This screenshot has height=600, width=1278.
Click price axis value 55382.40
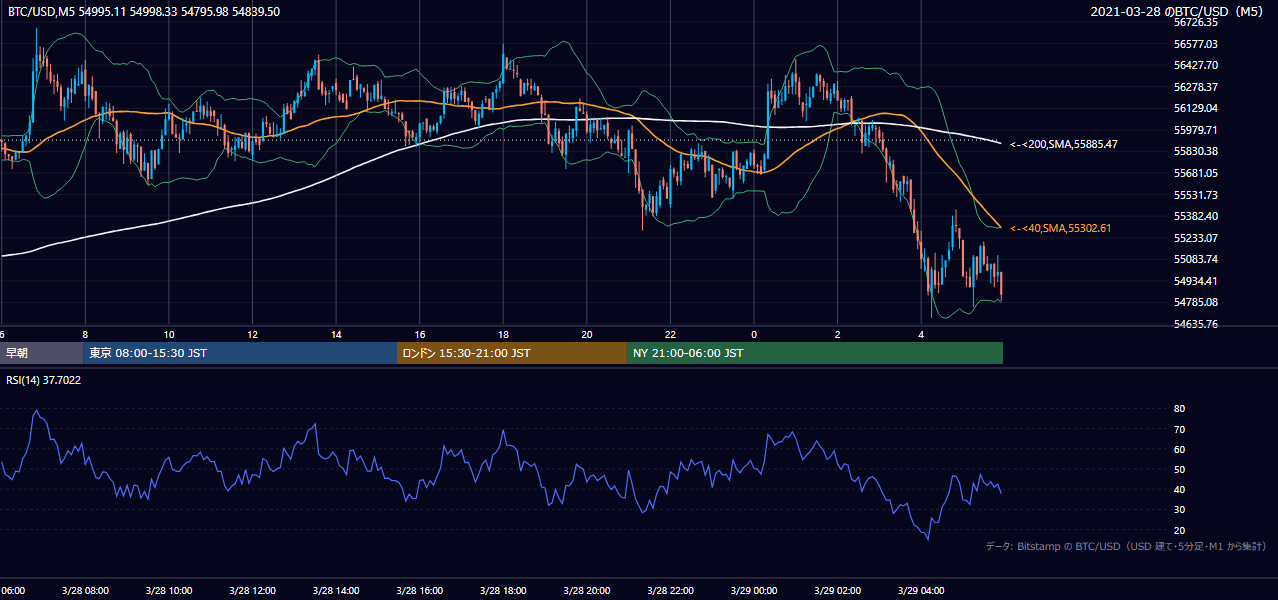click(x=1195, y=216)
